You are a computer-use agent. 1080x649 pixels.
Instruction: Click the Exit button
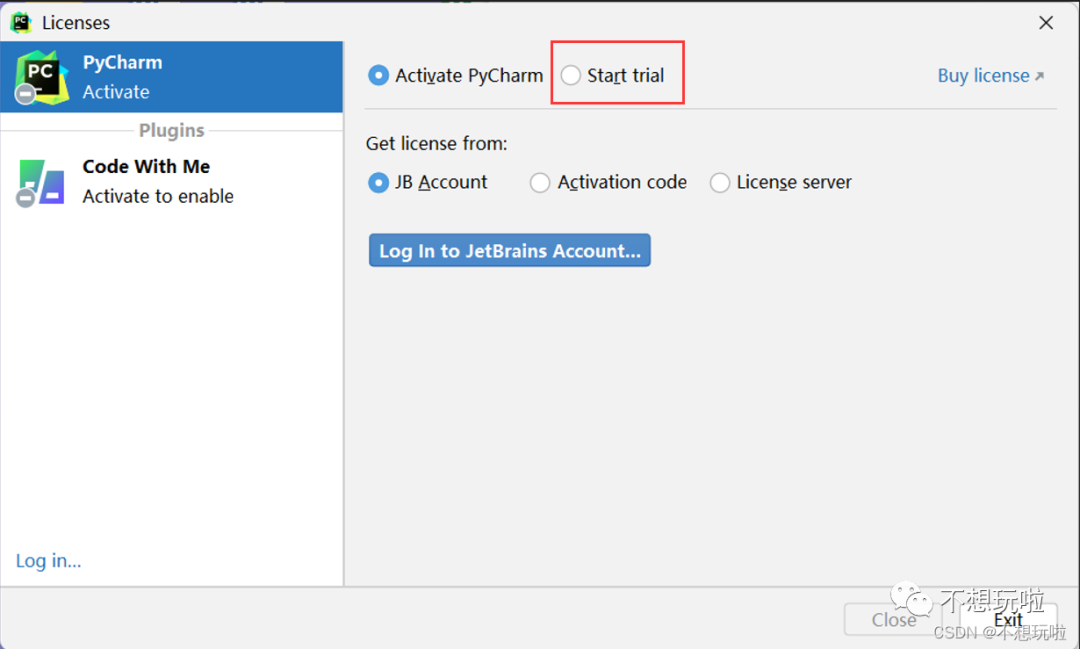[x=1008, y=619]
